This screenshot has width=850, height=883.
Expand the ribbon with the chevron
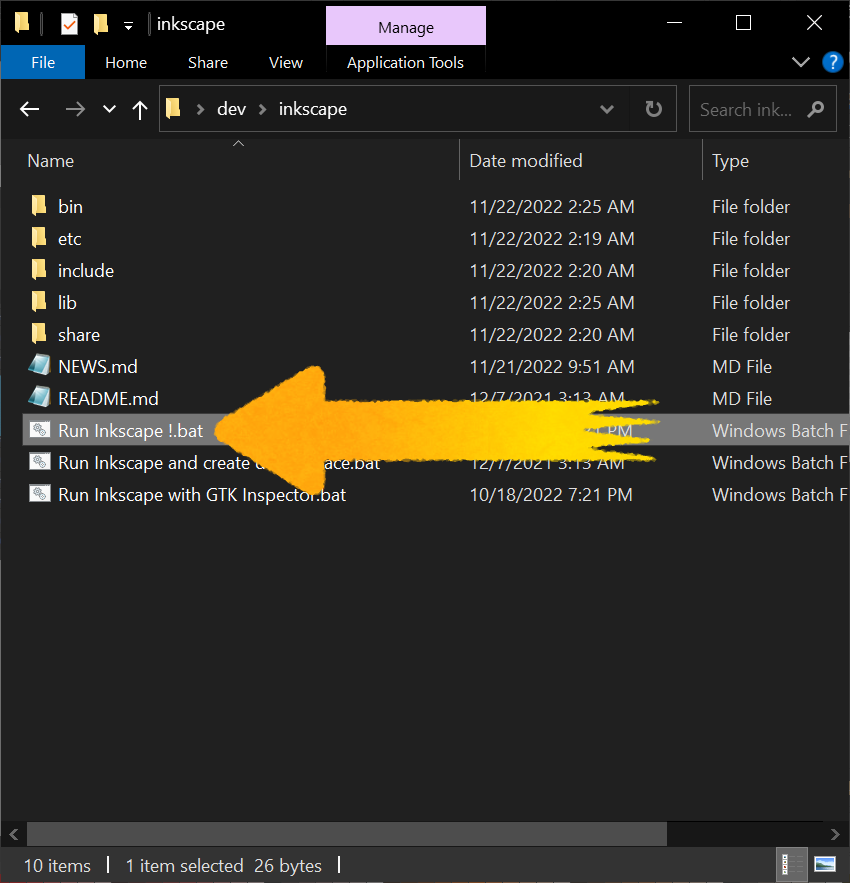pyautogui.click(x=800, y=62)
